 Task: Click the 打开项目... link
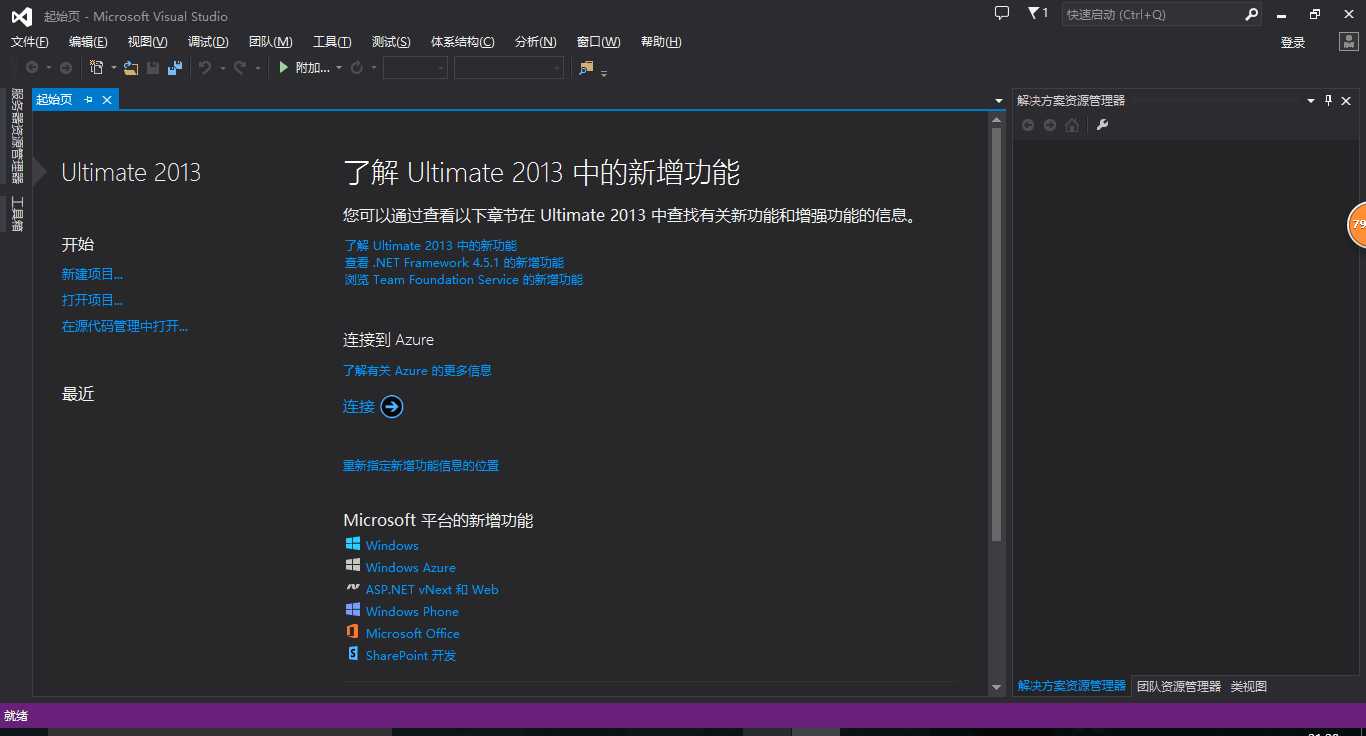92,300
